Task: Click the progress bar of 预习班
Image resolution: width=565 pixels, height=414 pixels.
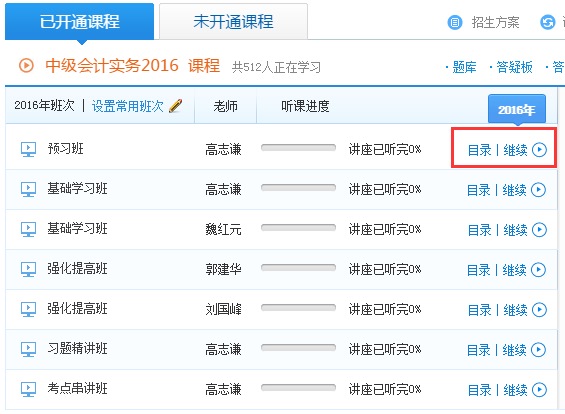Action: (298, 148)
